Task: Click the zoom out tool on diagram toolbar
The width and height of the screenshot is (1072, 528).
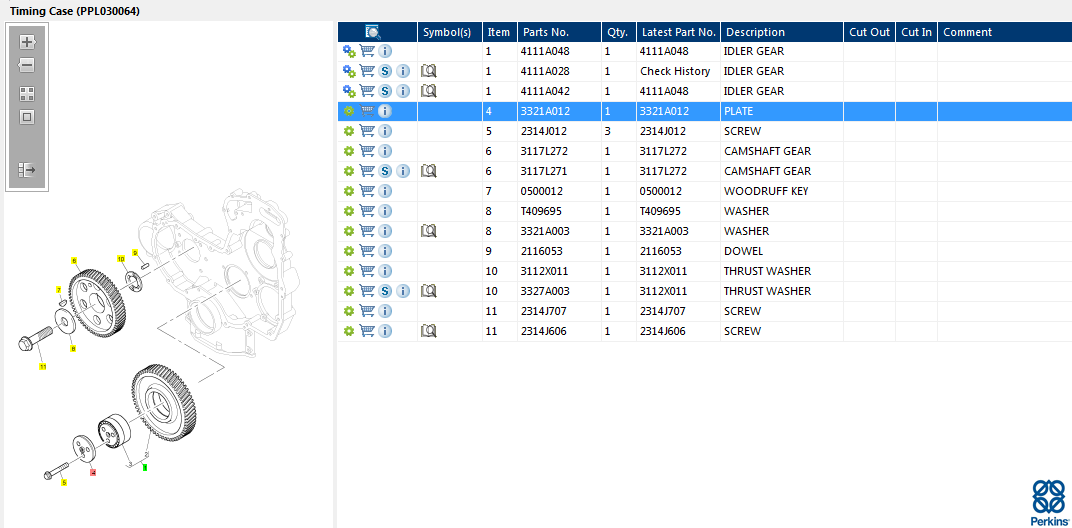Action: pos(27,66)
